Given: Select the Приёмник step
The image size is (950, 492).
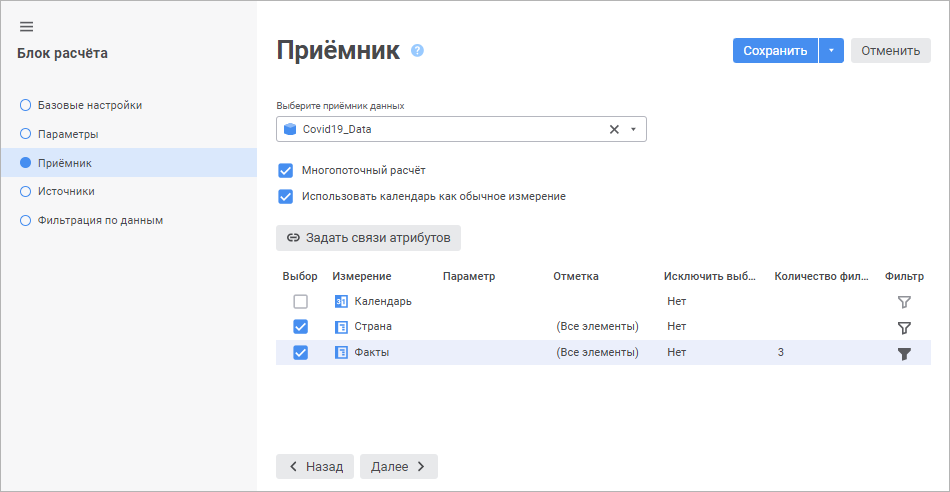Looking at the screenshot, I should (x=128, y=162).
